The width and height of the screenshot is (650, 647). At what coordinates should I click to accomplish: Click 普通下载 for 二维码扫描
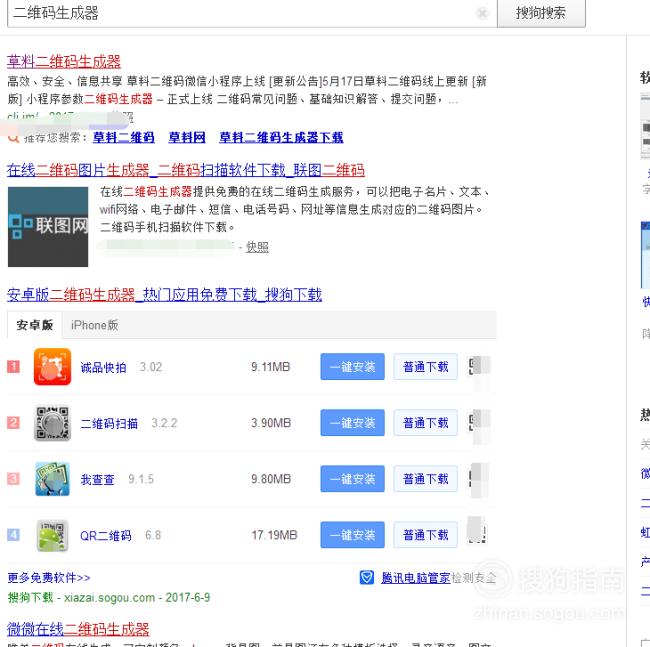[426, 423]
